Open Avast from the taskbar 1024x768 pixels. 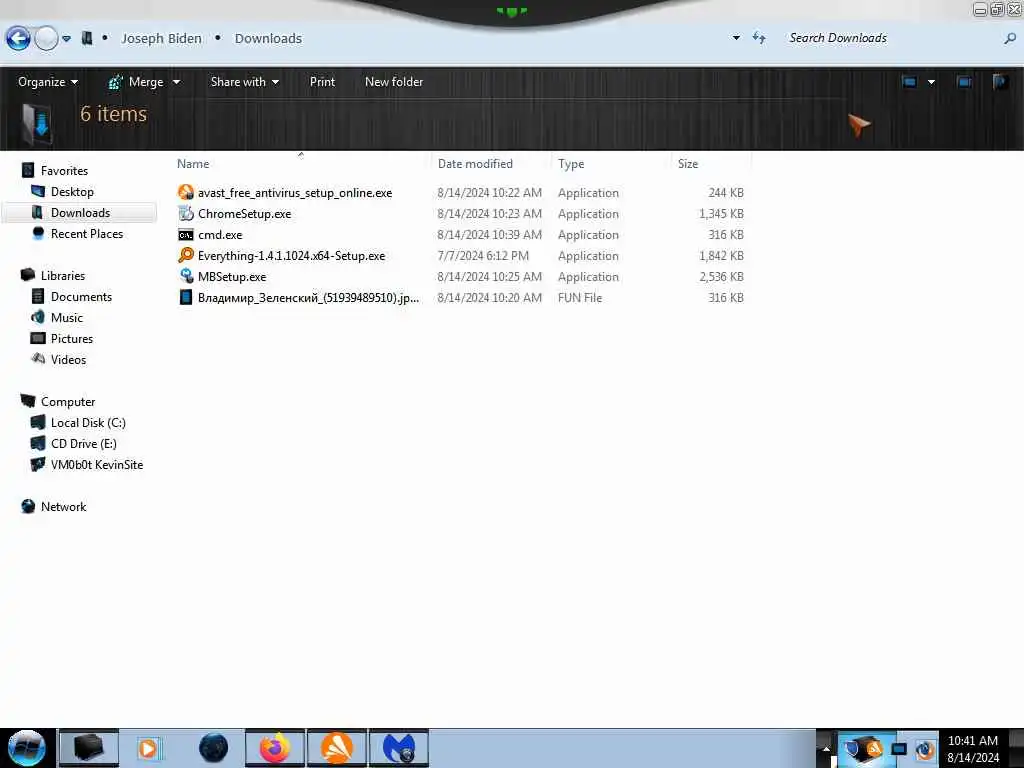pos(337,748)
